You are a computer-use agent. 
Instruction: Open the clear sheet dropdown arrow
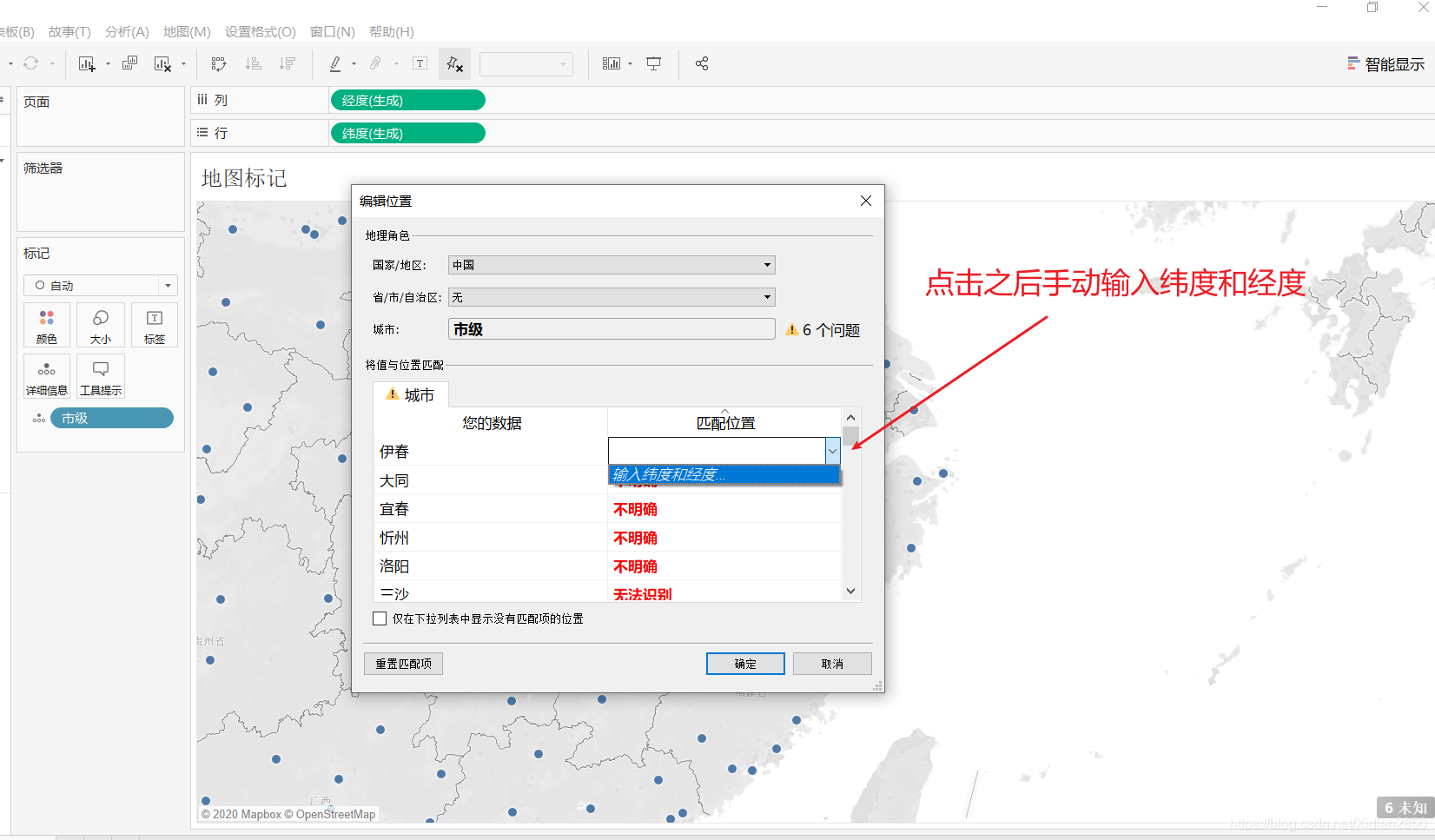coord(183,63)
